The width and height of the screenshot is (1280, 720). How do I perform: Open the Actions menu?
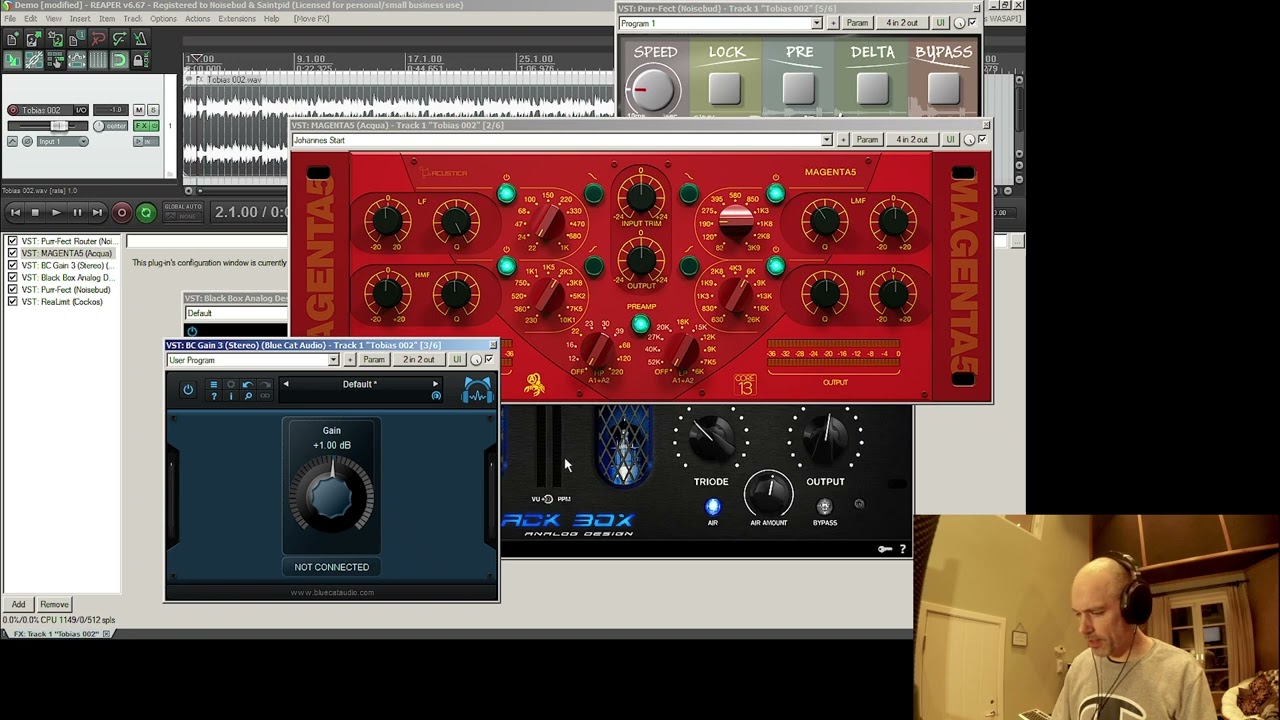197,19
